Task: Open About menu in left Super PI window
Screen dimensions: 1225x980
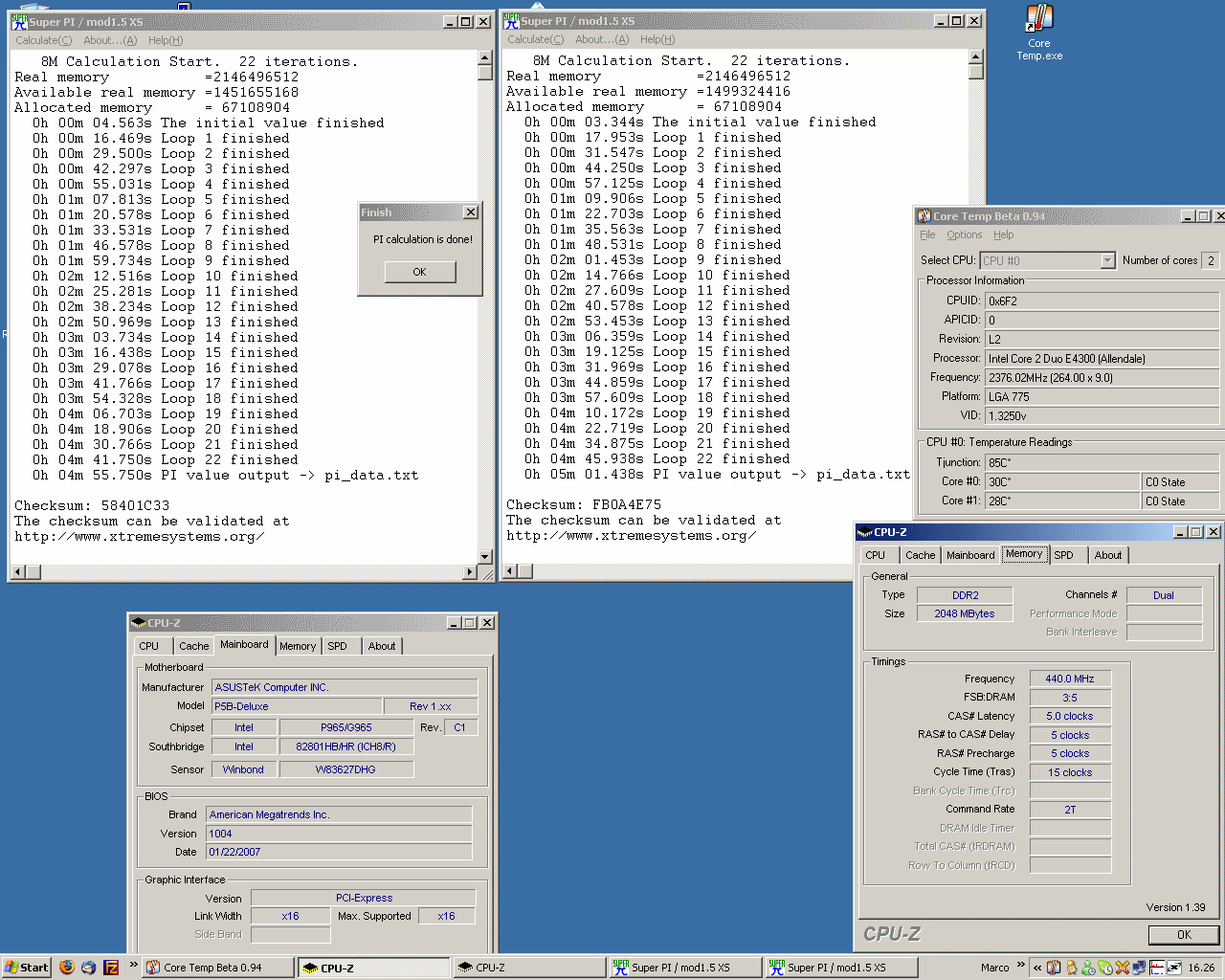Action: pos(110,40)
